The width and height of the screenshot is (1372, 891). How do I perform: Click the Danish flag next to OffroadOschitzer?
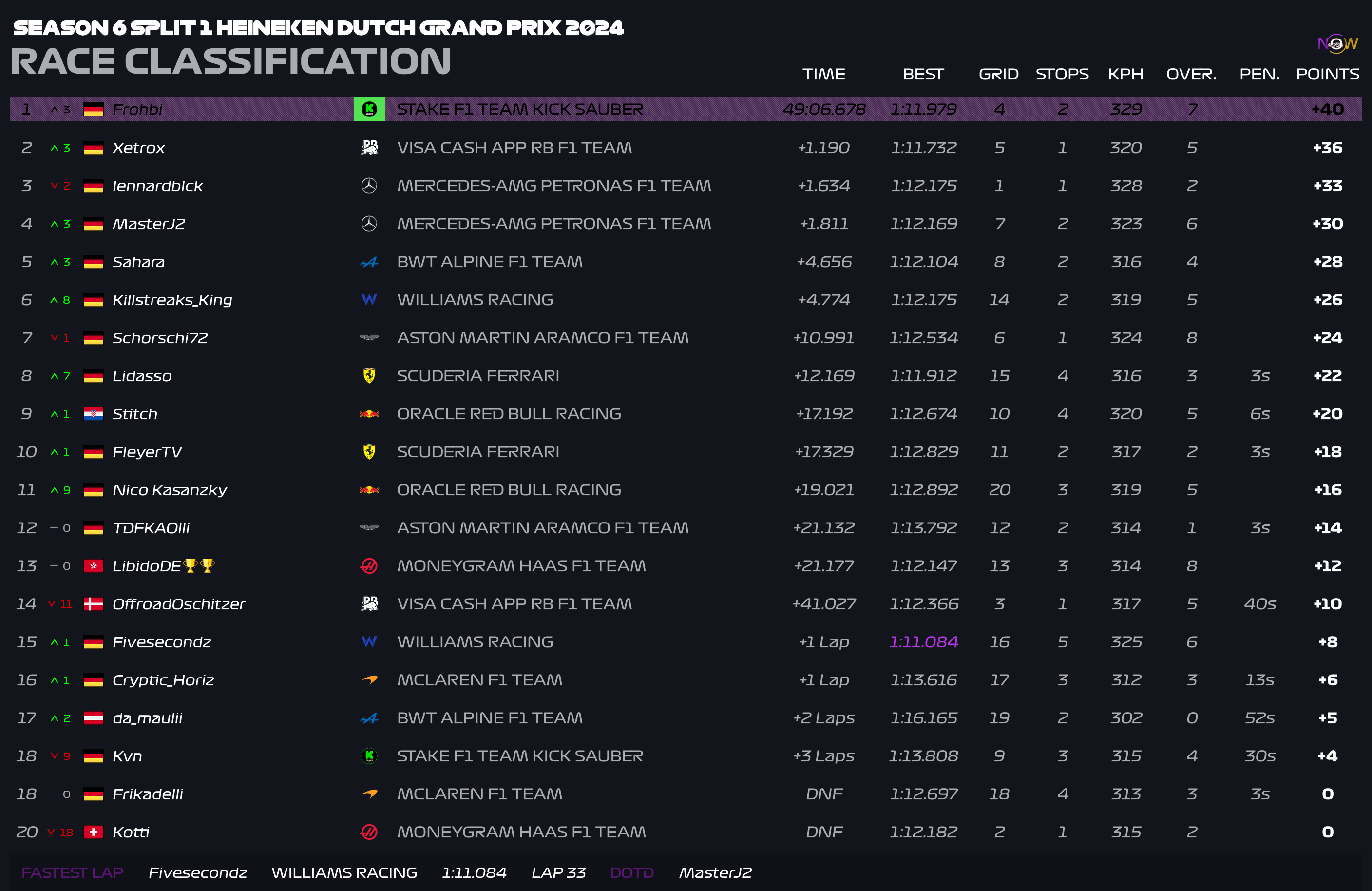click(94, 604)
